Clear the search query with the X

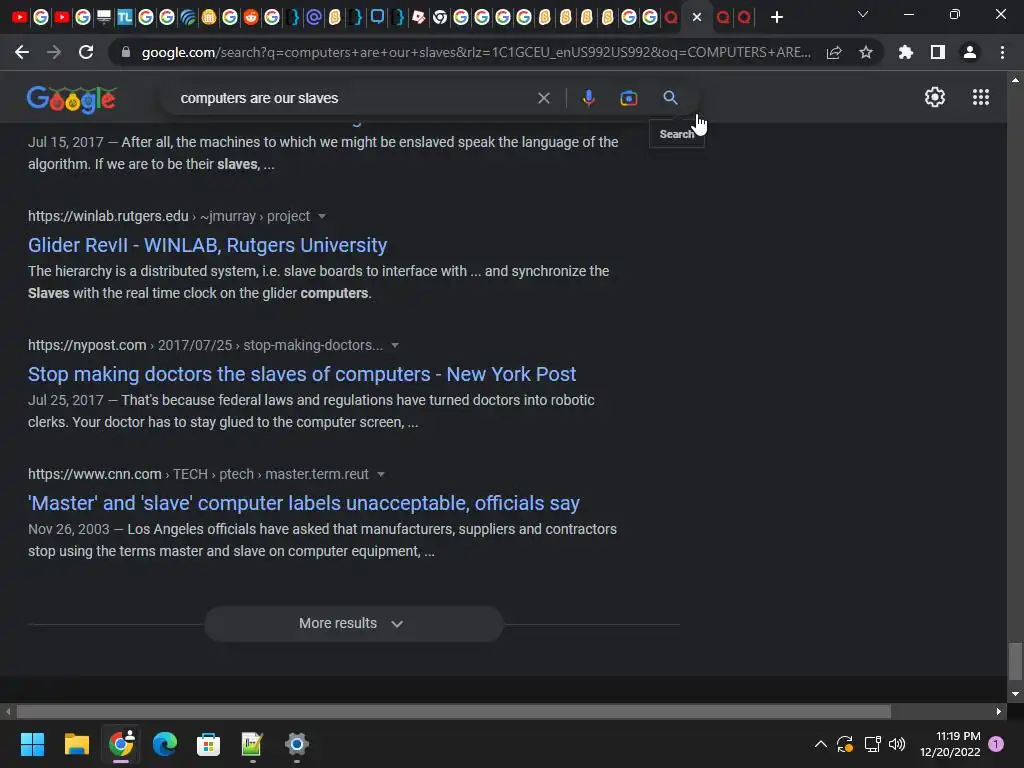(x=543, y=98)
